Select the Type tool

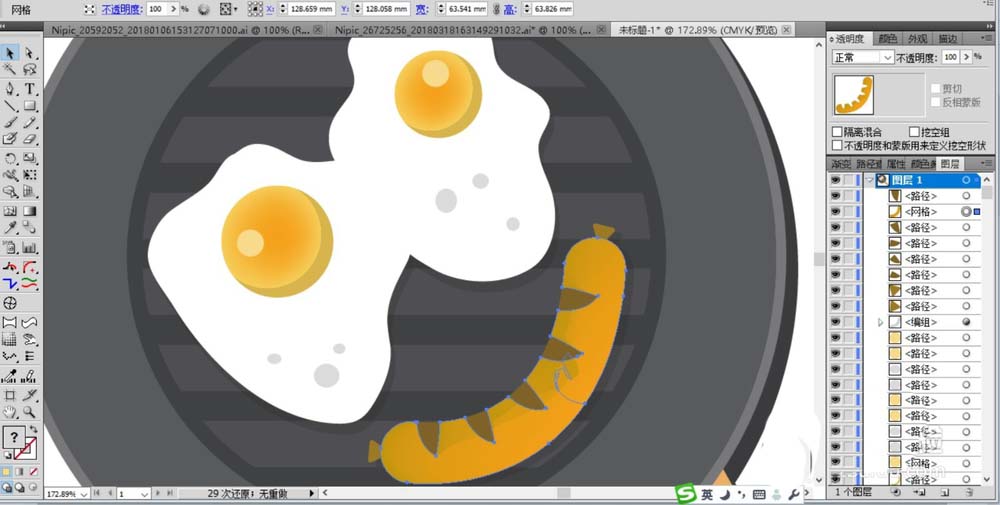[x=29, y=89]
